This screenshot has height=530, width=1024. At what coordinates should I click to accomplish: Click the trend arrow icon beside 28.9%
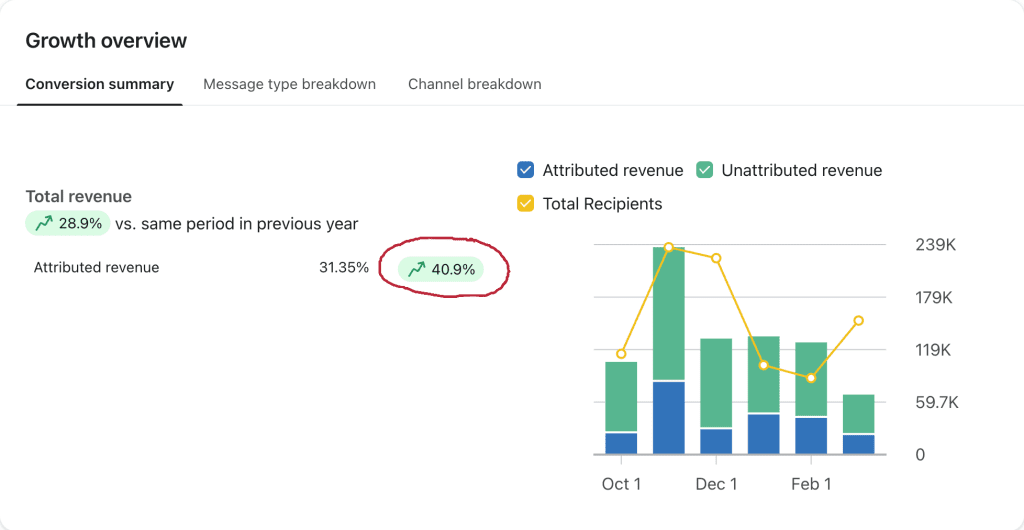(44, 224)
